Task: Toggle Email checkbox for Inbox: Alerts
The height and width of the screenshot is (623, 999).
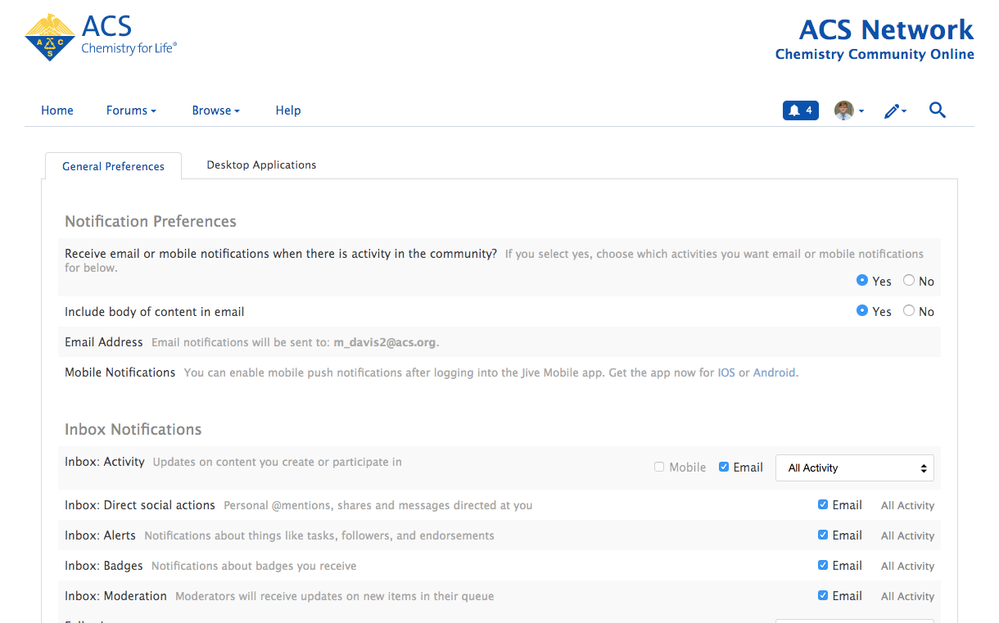Action: click(823, 535)
